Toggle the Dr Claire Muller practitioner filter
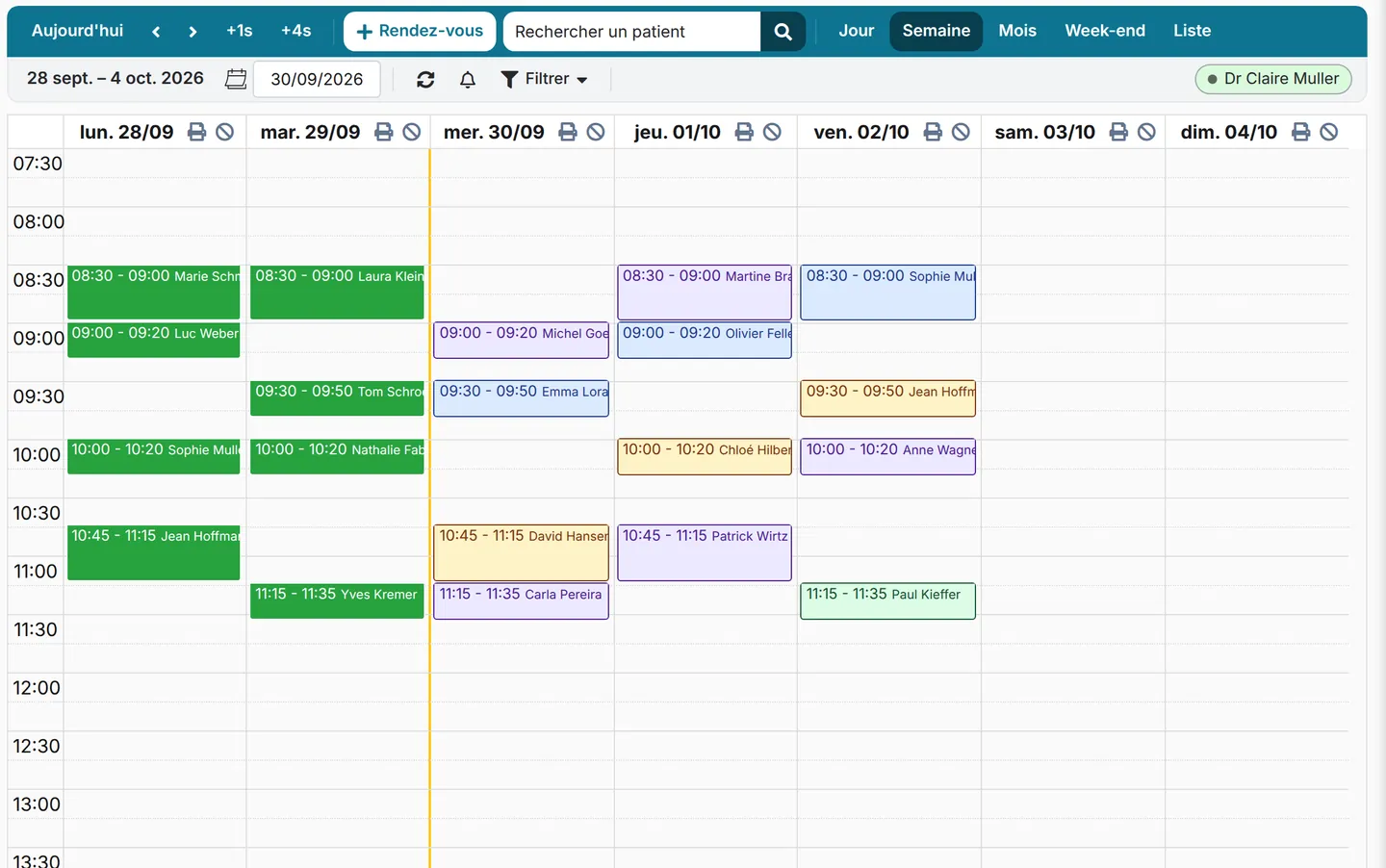The width and height of the screenshot is (1386, 868). pos(1273,79)
